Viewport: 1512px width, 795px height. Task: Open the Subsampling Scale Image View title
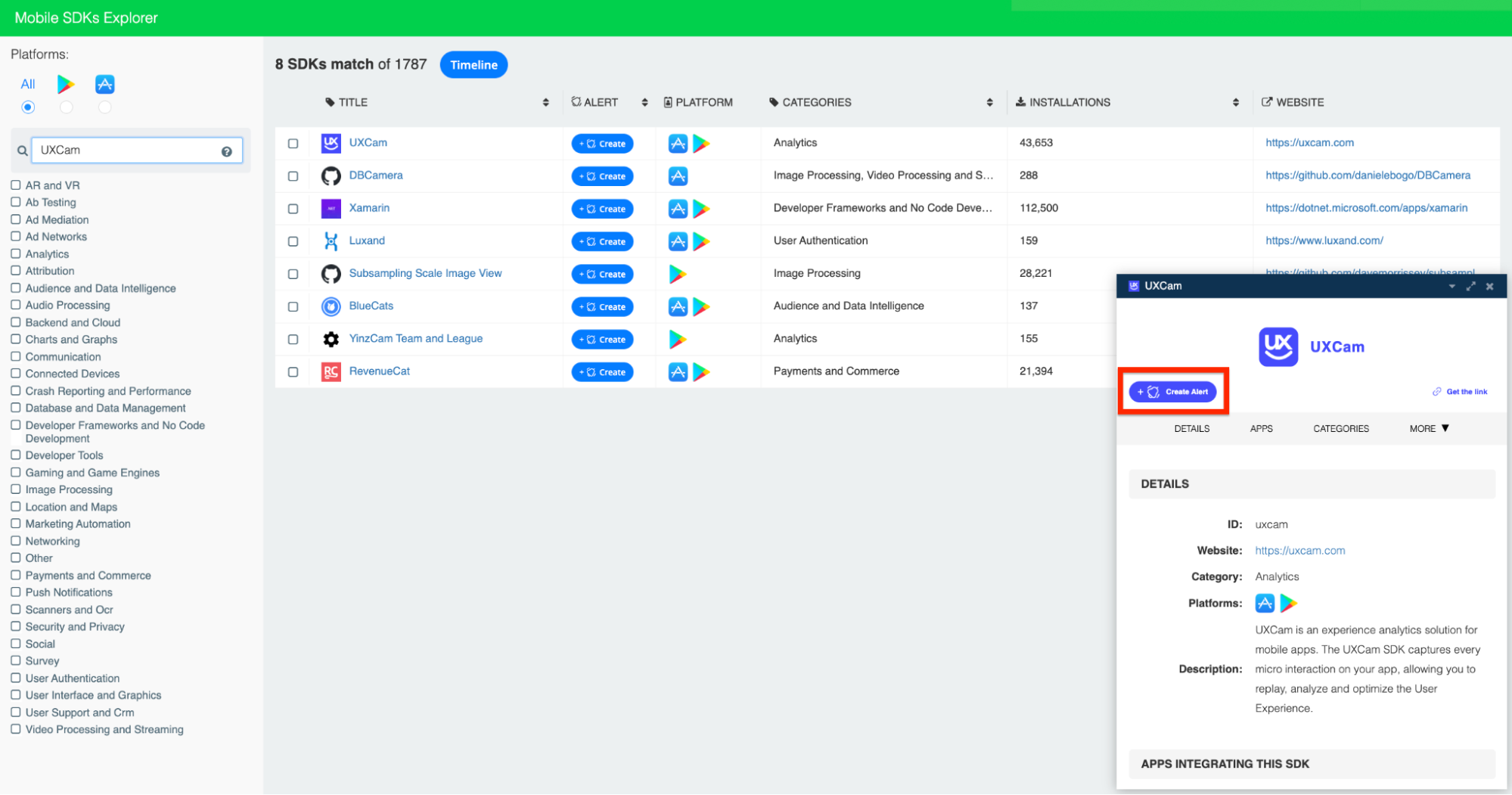425,273
